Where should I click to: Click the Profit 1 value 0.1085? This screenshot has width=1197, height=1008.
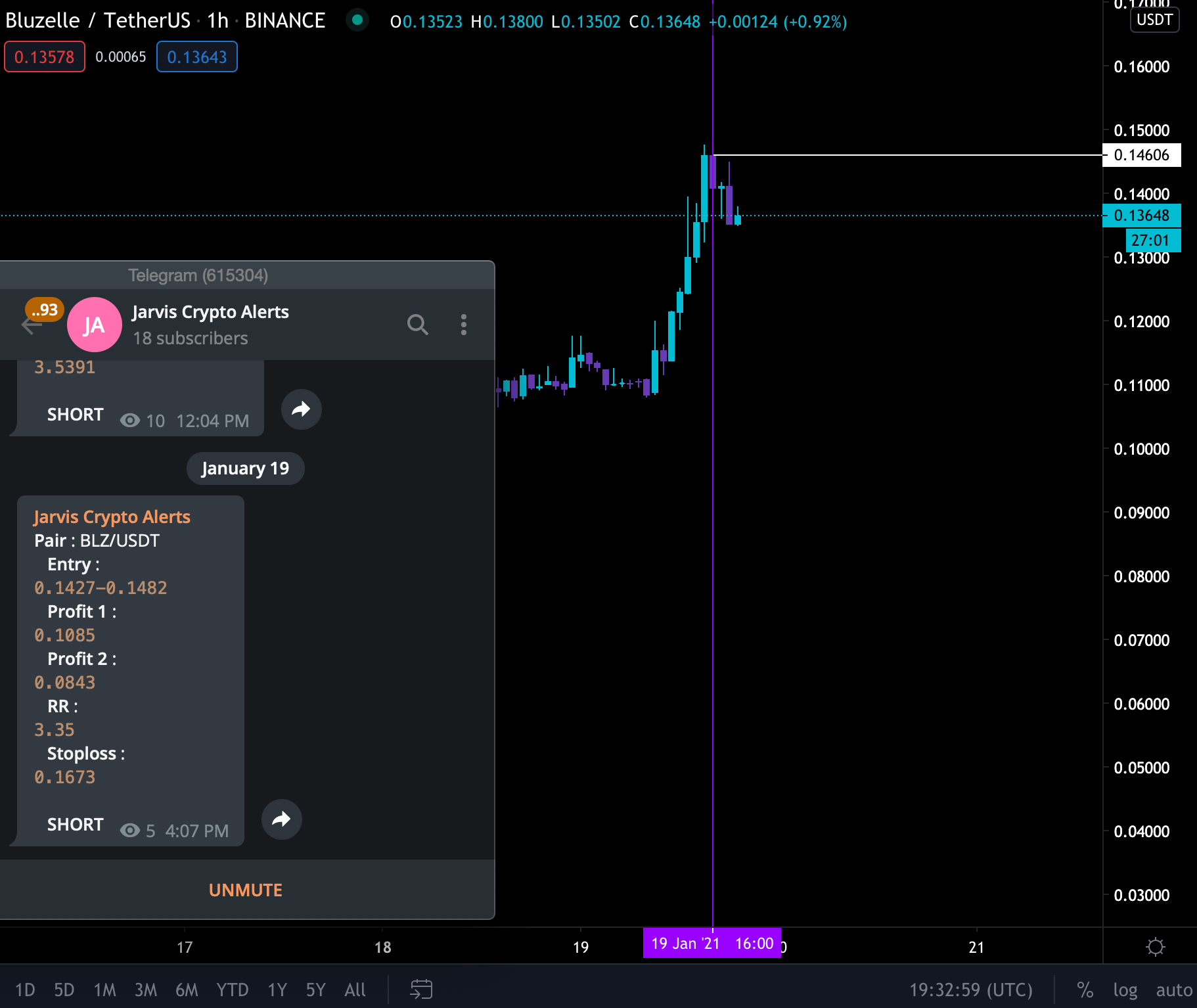click(x=64, y=635)
